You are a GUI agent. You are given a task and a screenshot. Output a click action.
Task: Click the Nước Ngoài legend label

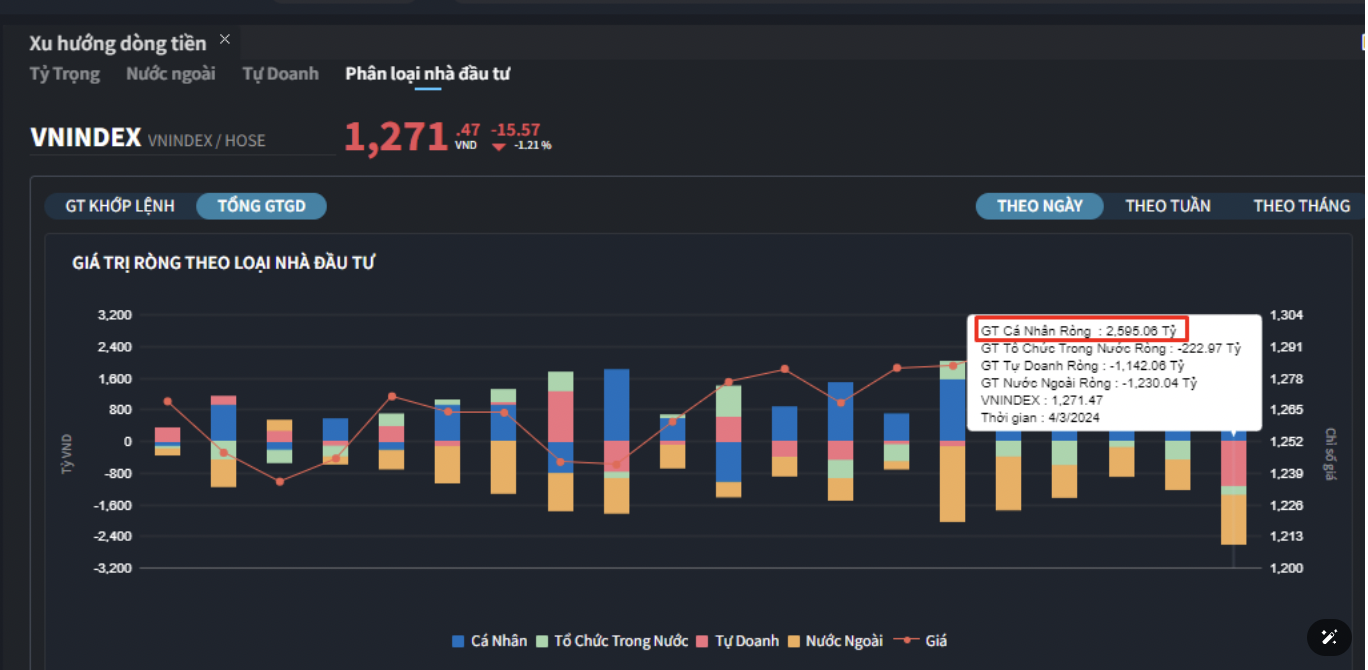click(x=844, y=641)
